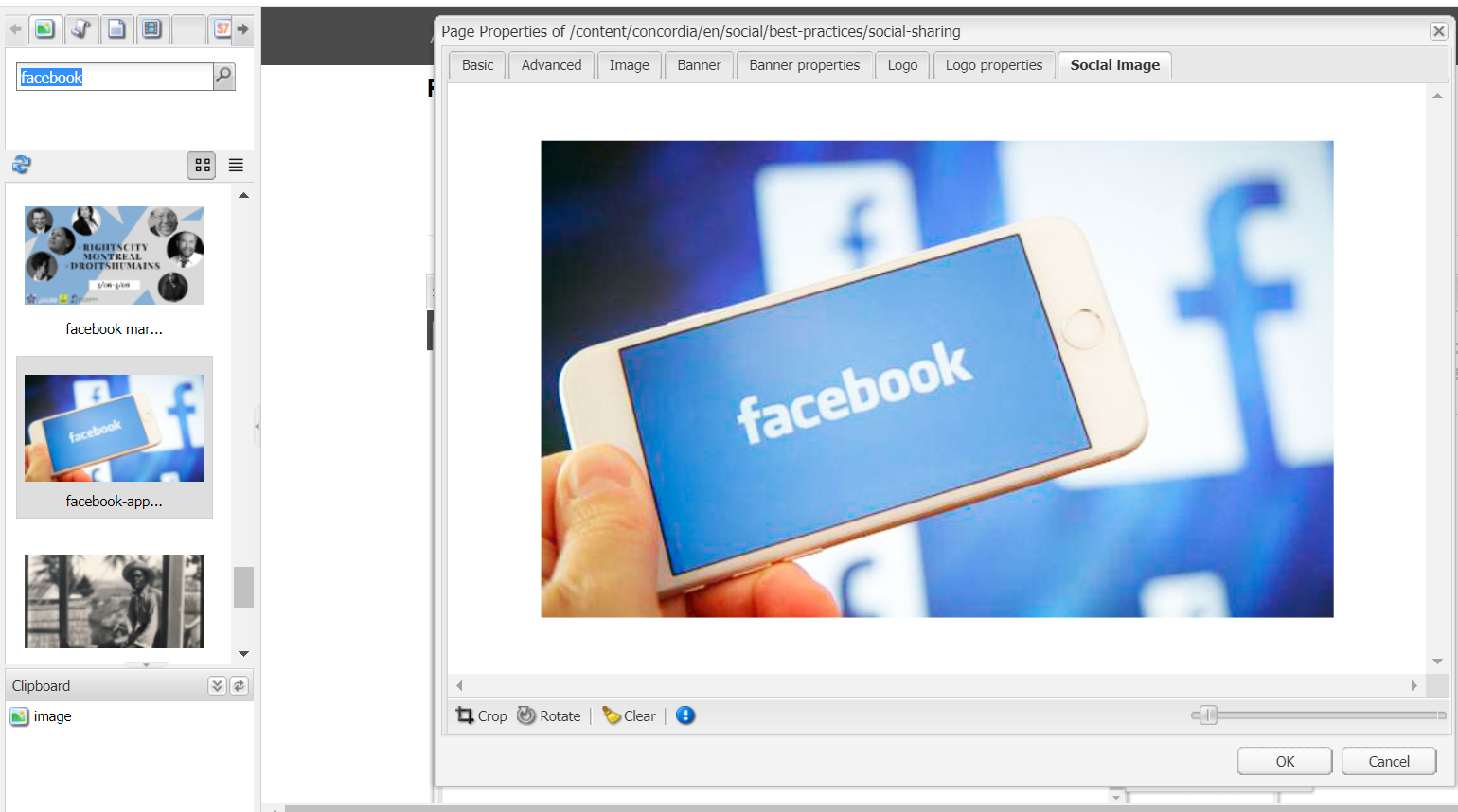Click the Page Properties dialog title
Image resolution: width=1458 pixels, height=812 pixels.
pos(701,31)
